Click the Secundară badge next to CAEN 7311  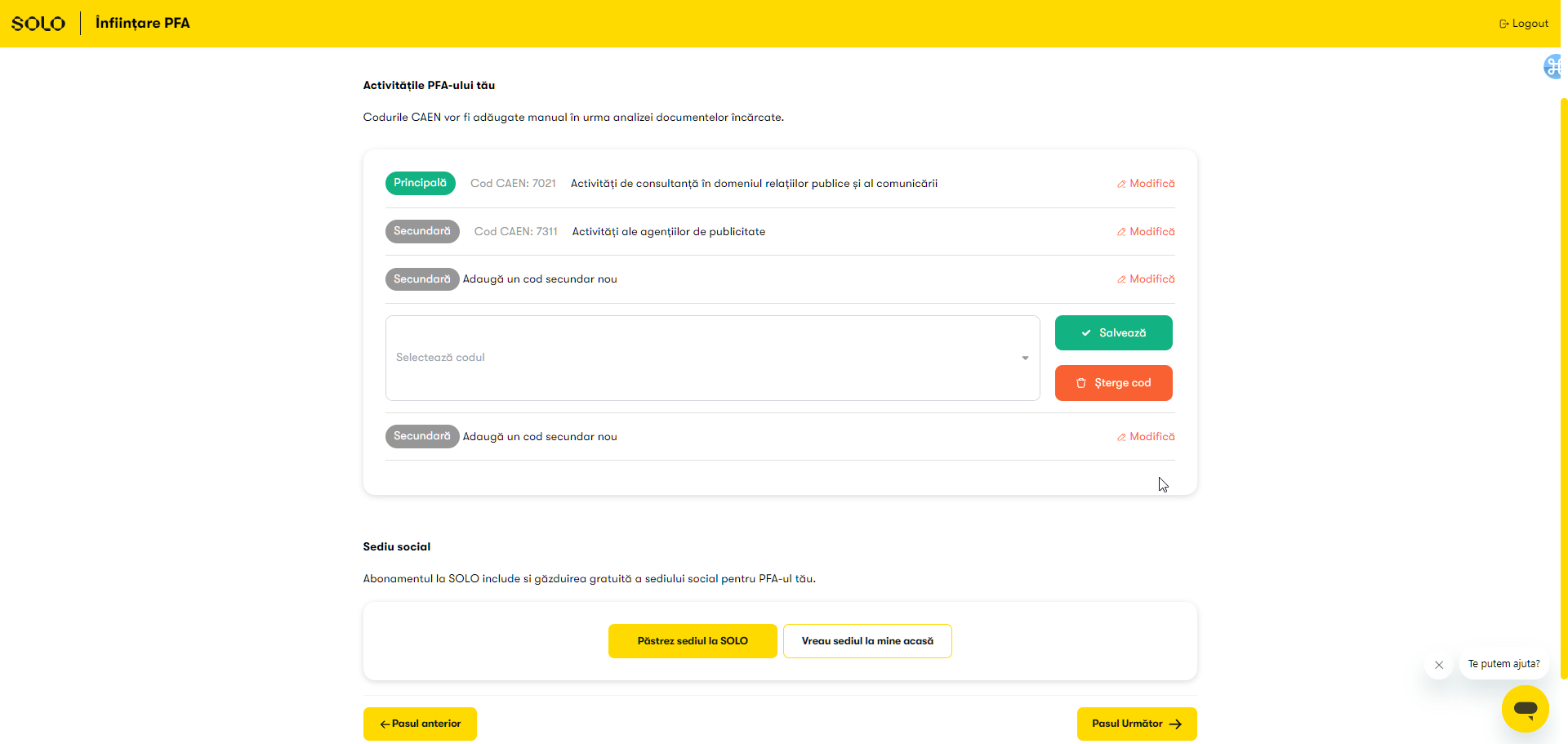(421, 232)
